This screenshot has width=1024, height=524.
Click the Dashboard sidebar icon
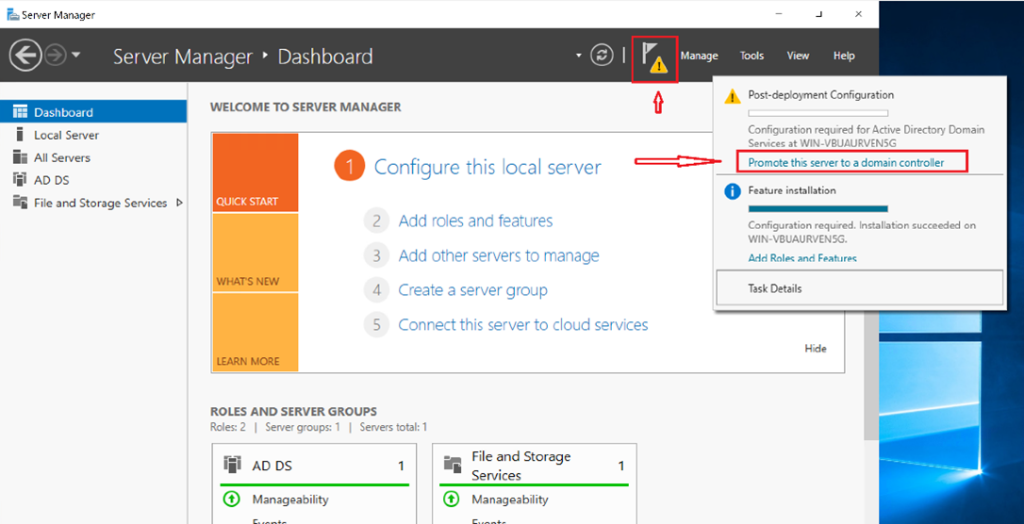(20, 112)
